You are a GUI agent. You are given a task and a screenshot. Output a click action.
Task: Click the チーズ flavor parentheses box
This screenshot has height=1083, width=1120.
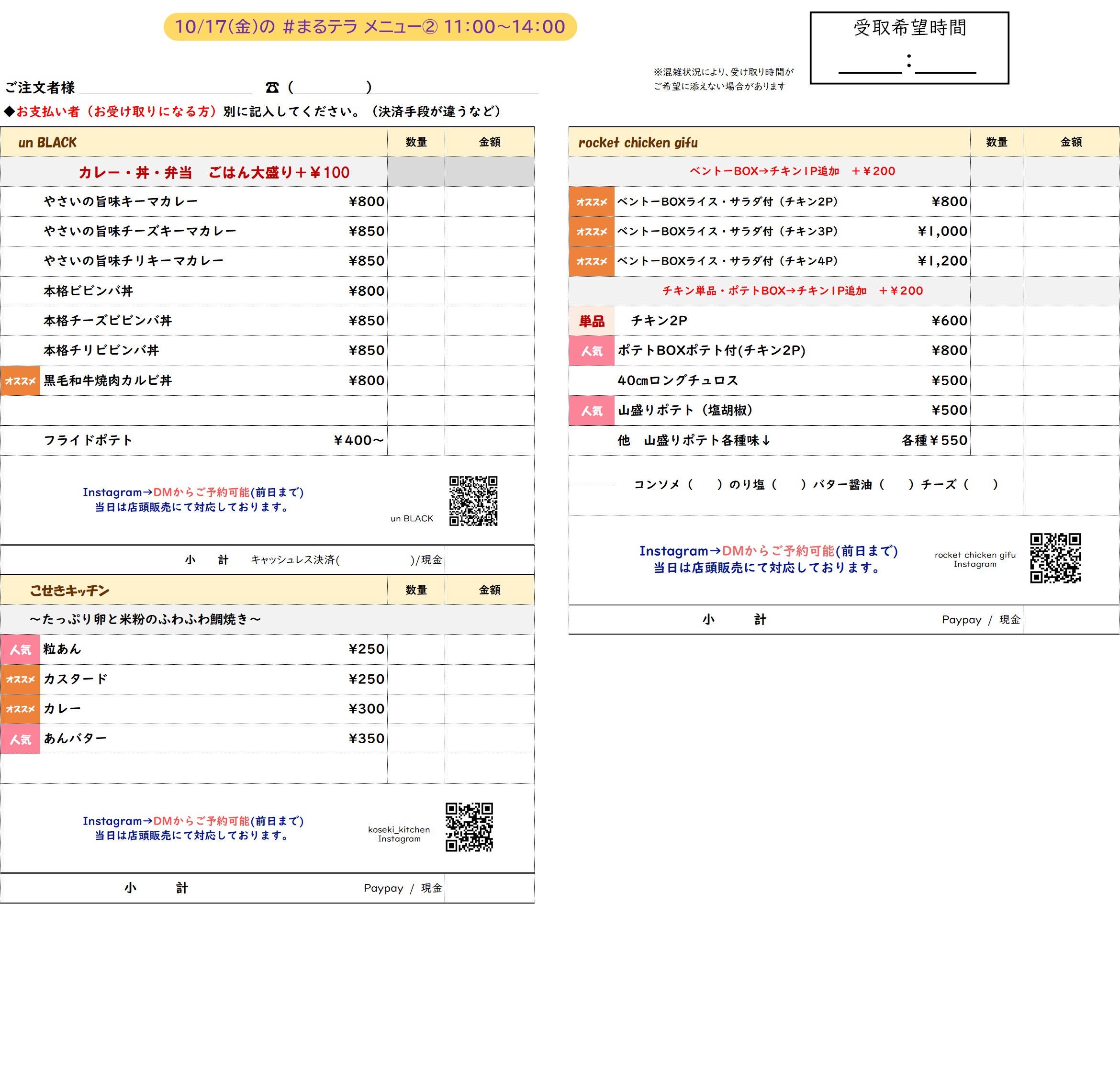pyautogui.click(x=981, y=484)
